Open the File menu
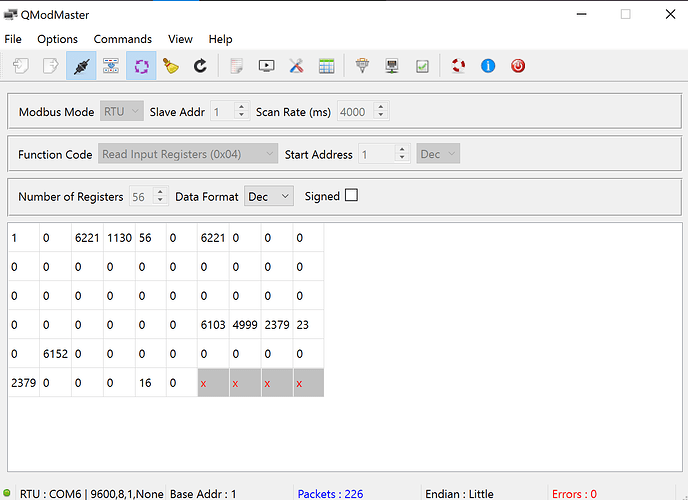Viewport: 688px width, 500px height. 13,39
